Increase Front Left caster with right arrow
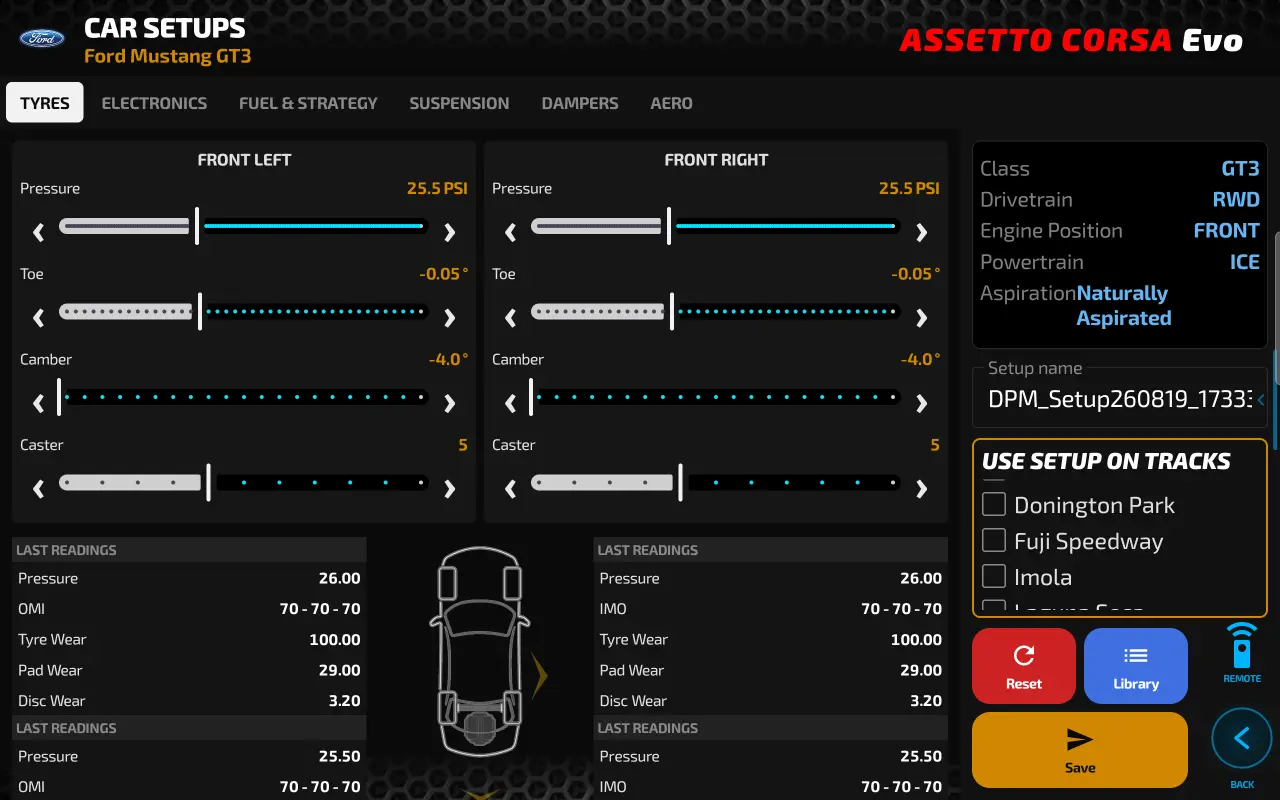Image resolution: width=1280 pixels, height=800 pixels. click(449, 489)
